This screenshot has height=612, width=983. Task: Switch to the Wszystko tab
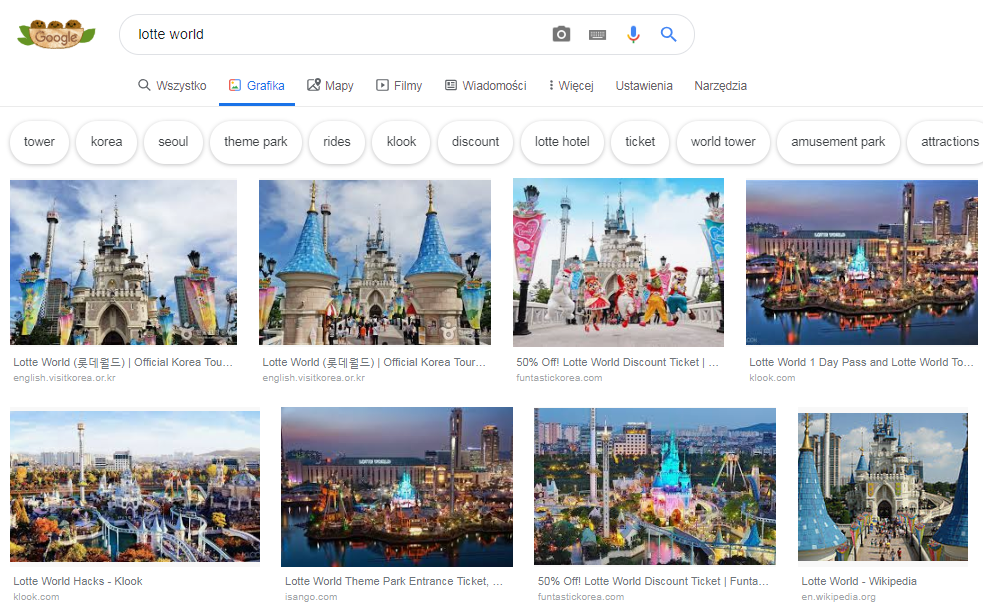172,85
